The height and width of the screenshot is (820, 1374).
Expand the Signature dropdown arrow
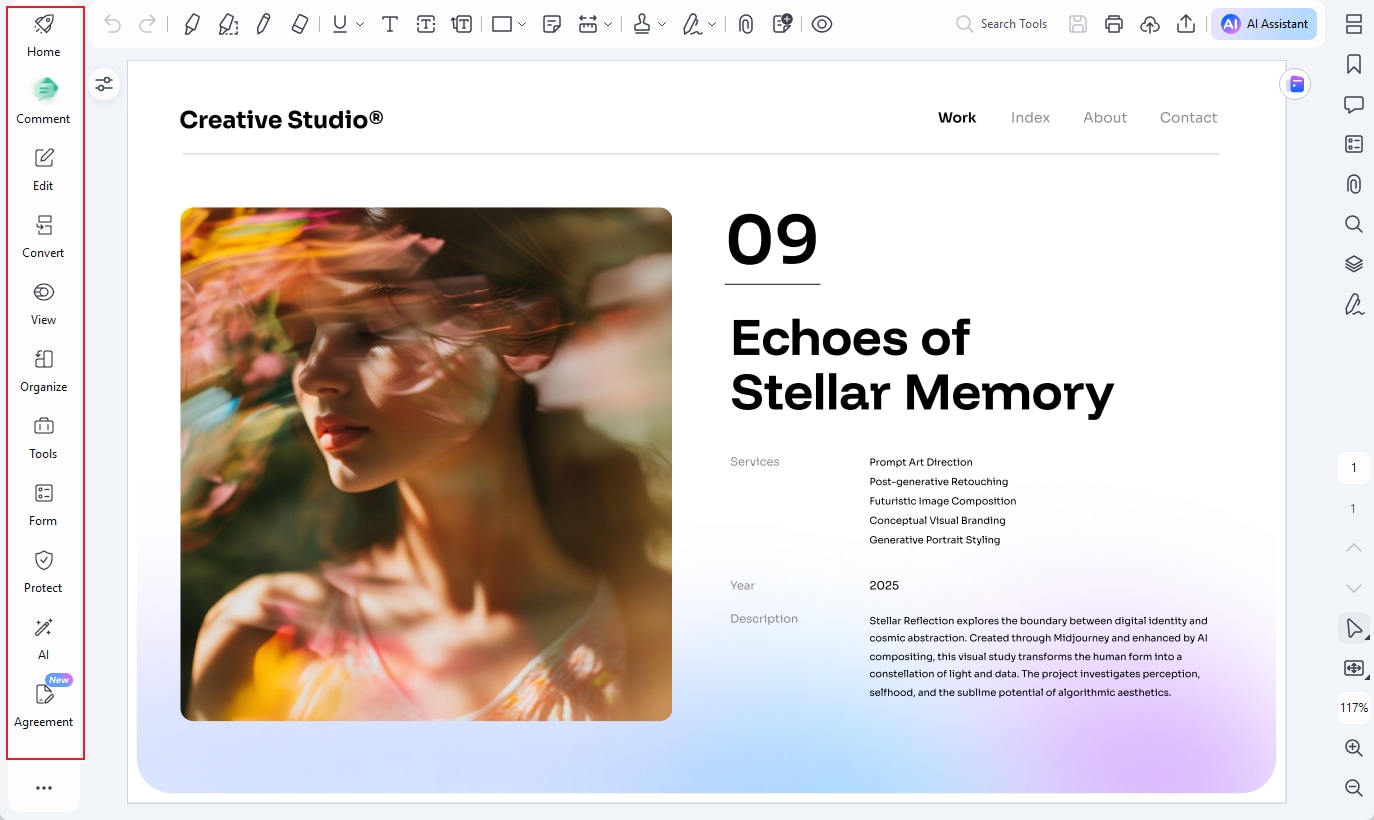pos(712,24)
